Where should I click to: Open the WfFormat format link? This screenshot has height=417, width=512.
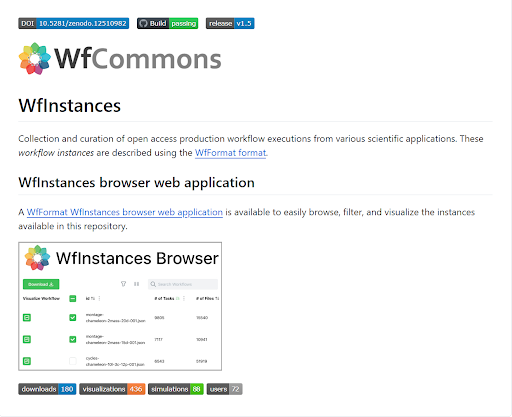(x=231, y=153)
